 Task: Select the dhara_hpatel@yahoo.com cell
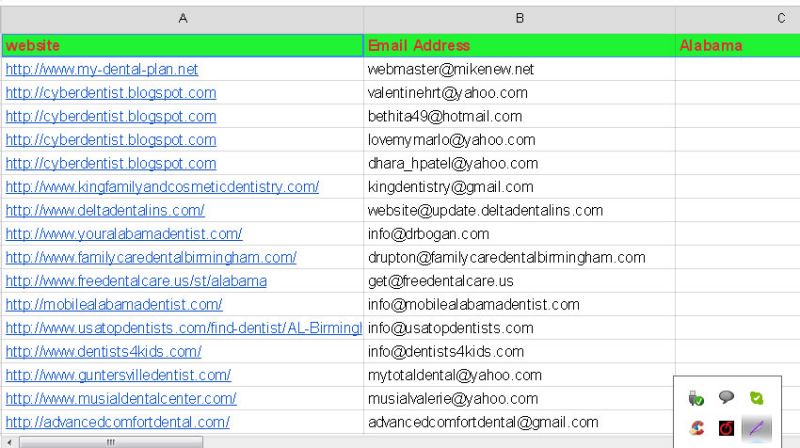[x=519, y=163]
